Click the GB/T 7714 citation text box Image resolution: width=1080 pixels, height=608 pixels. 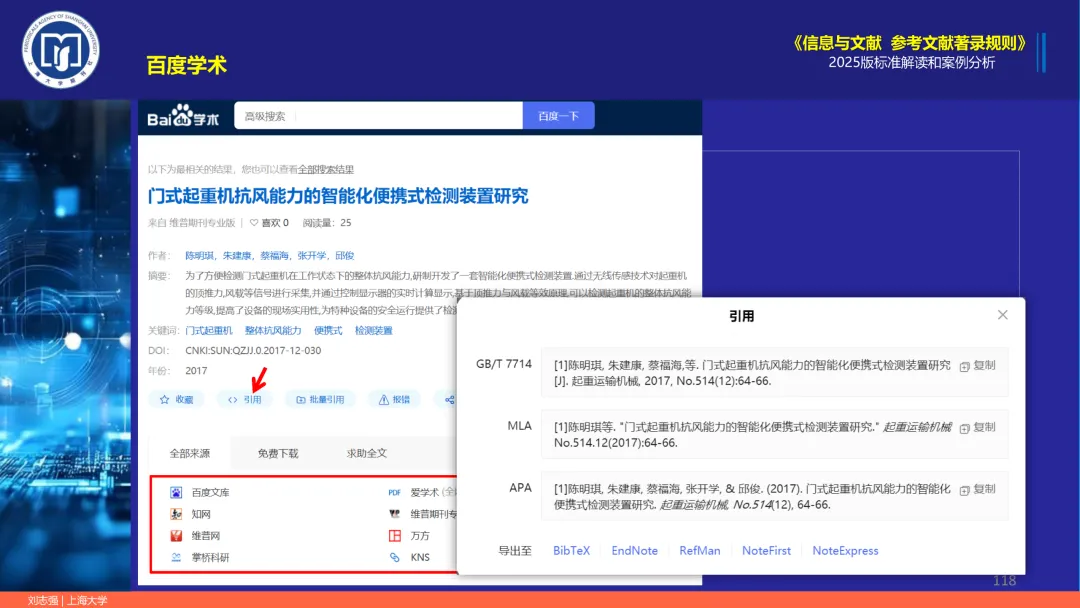click(x=774, y=373)
